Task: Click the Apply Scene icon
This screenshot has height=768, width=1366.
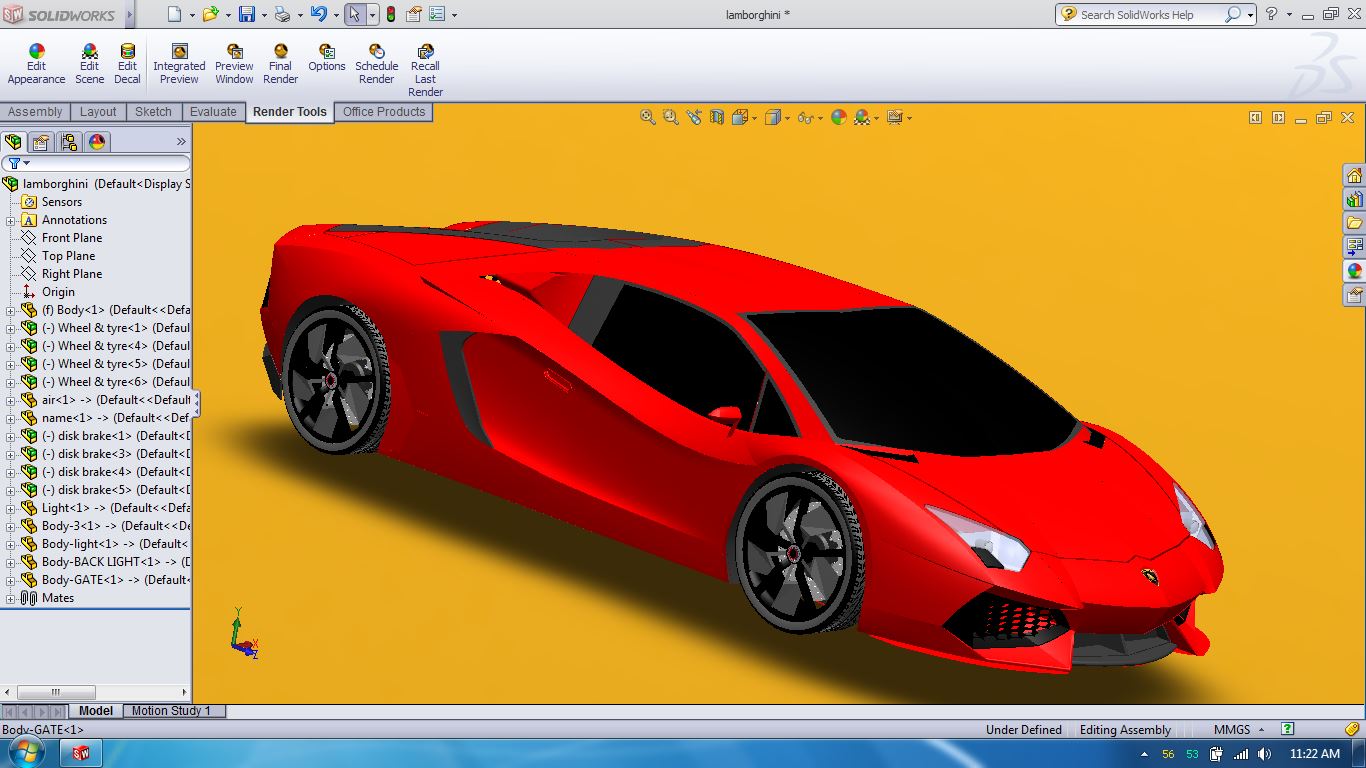Action: pos(862,117)
